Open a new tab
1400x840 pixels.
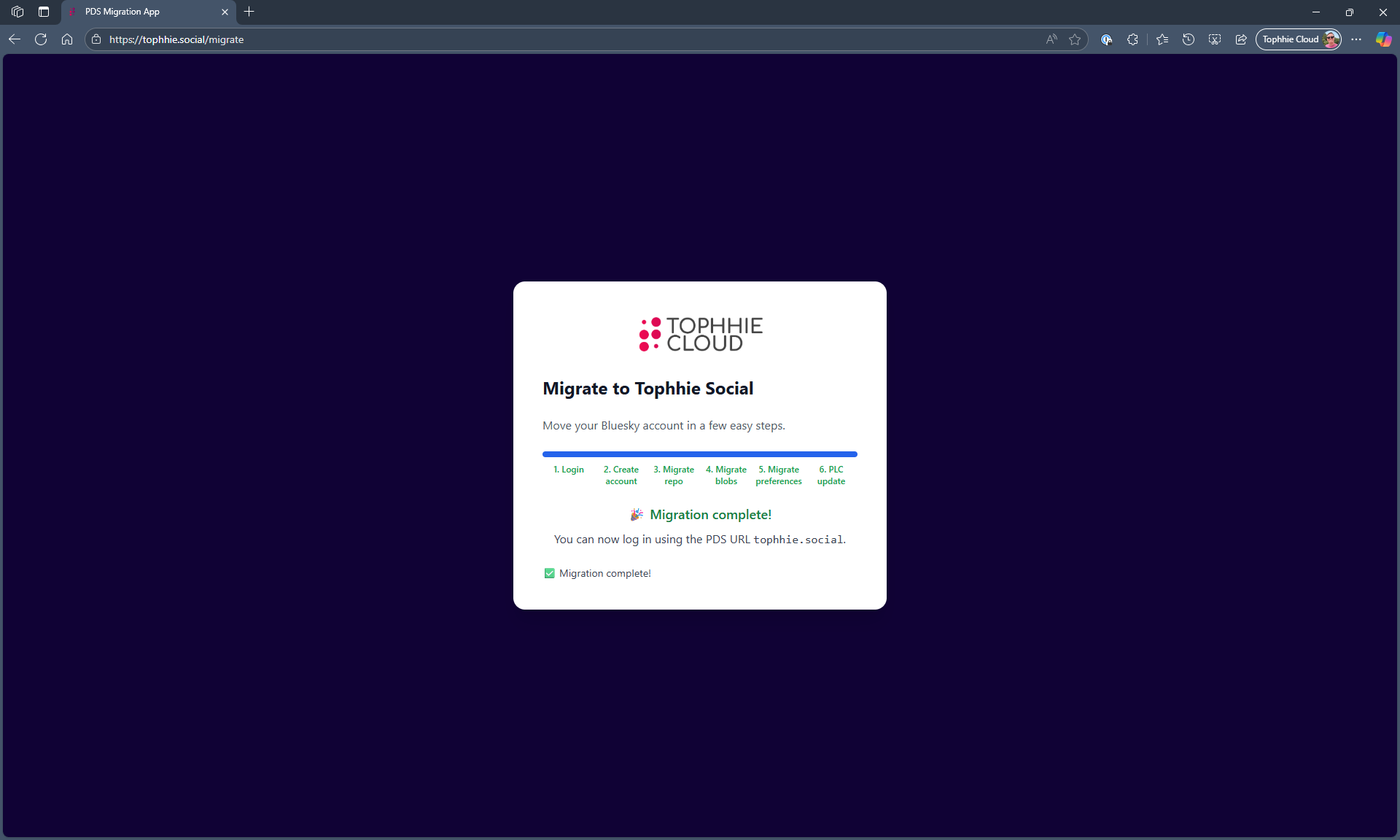(x=249, y=12)
